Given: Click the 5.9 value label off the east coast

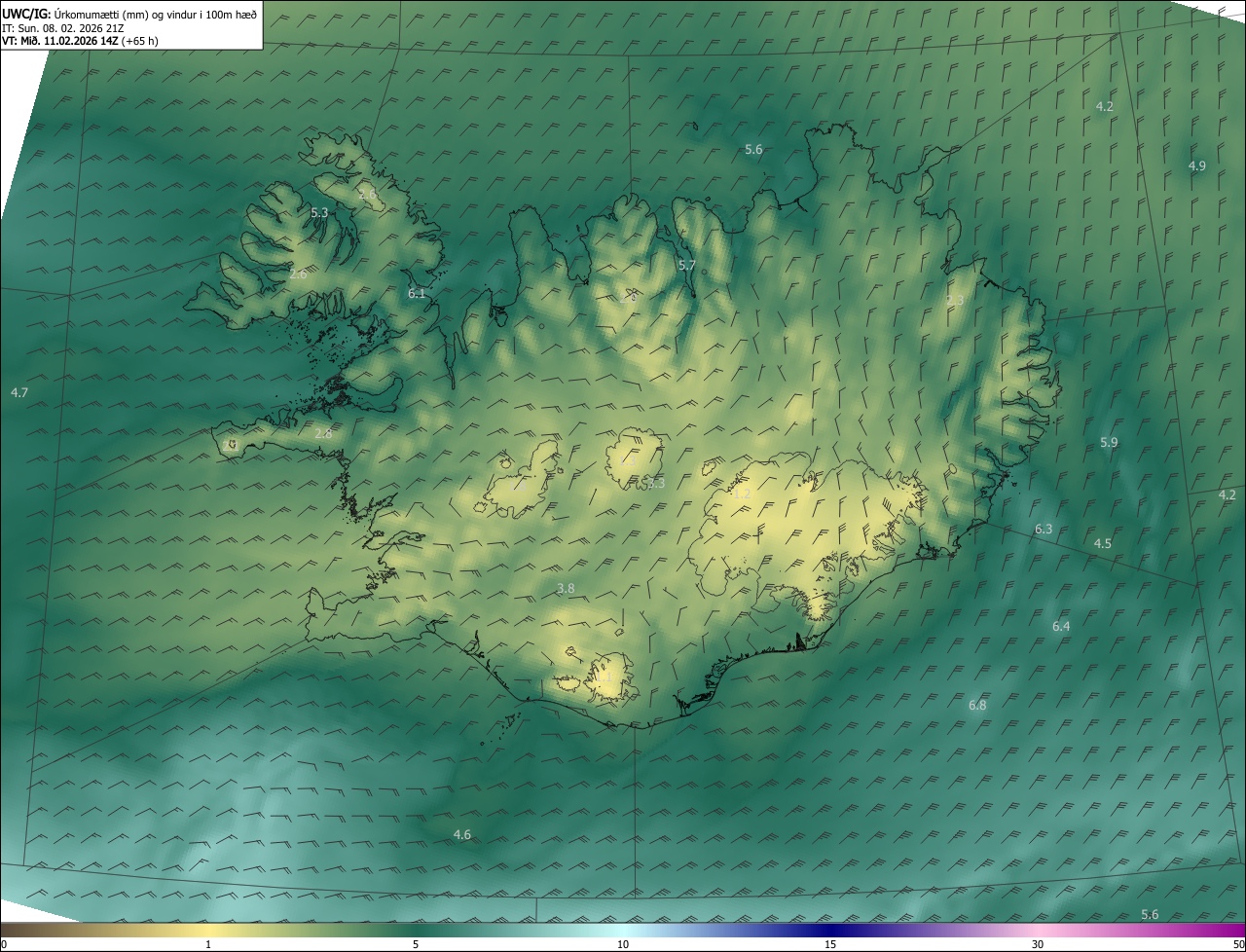Looking at the screenshot, I should pyautogui.click(x=1109, y=443).
